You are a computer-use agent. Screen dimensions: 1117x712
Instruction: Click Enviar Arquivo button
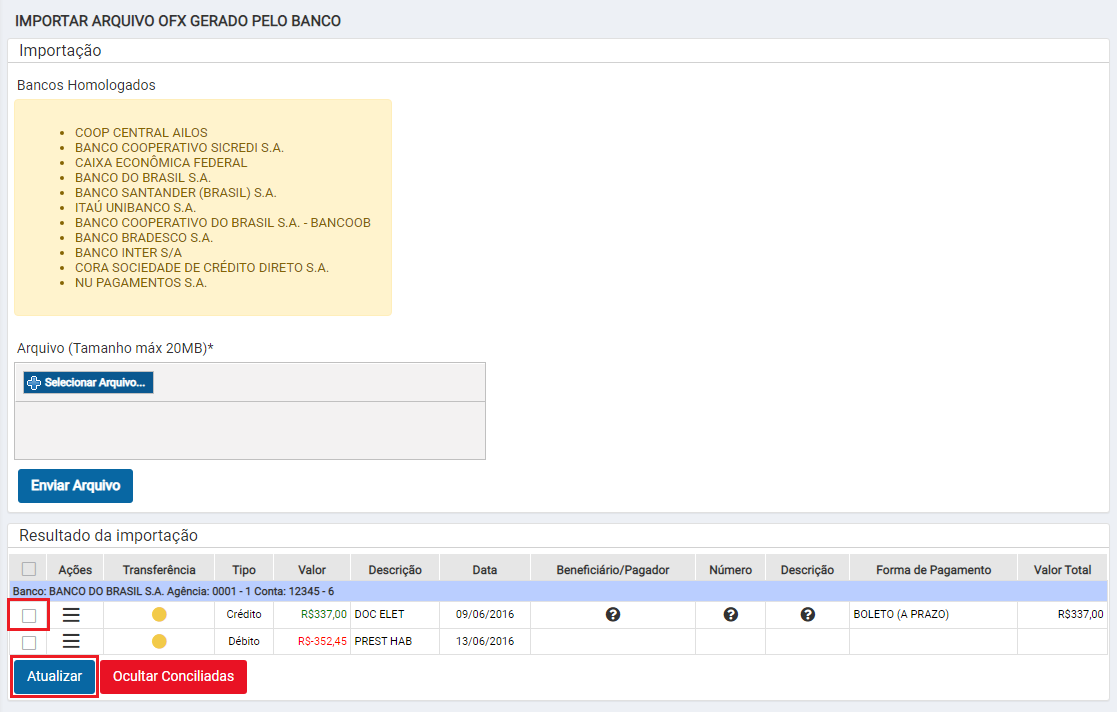(x=76, y=485)
